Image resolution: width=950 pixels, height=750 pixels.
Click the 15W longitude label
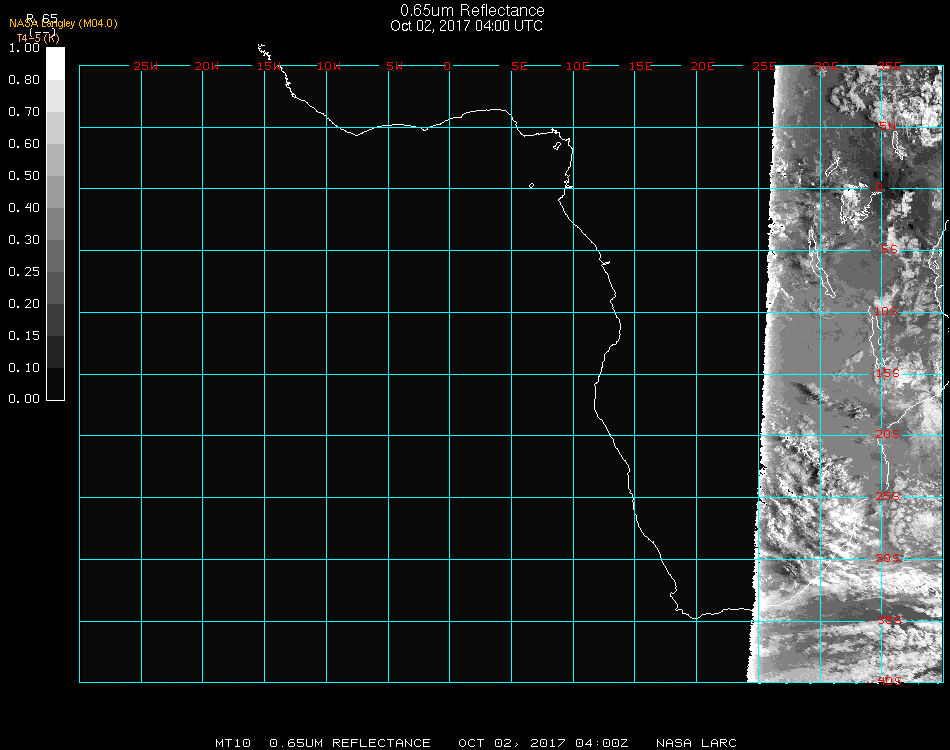pyautogui.click(x=268, y=66)
